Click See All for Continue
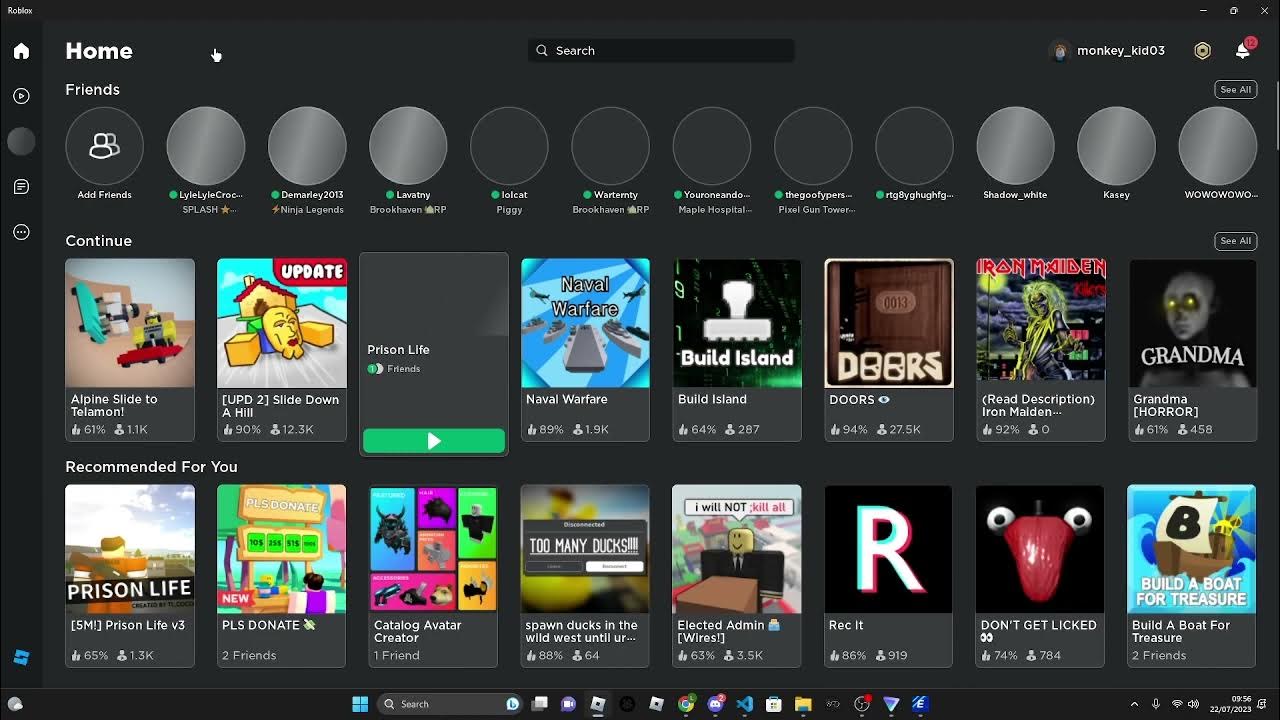1280x720 pixels. coord(1235,241)
